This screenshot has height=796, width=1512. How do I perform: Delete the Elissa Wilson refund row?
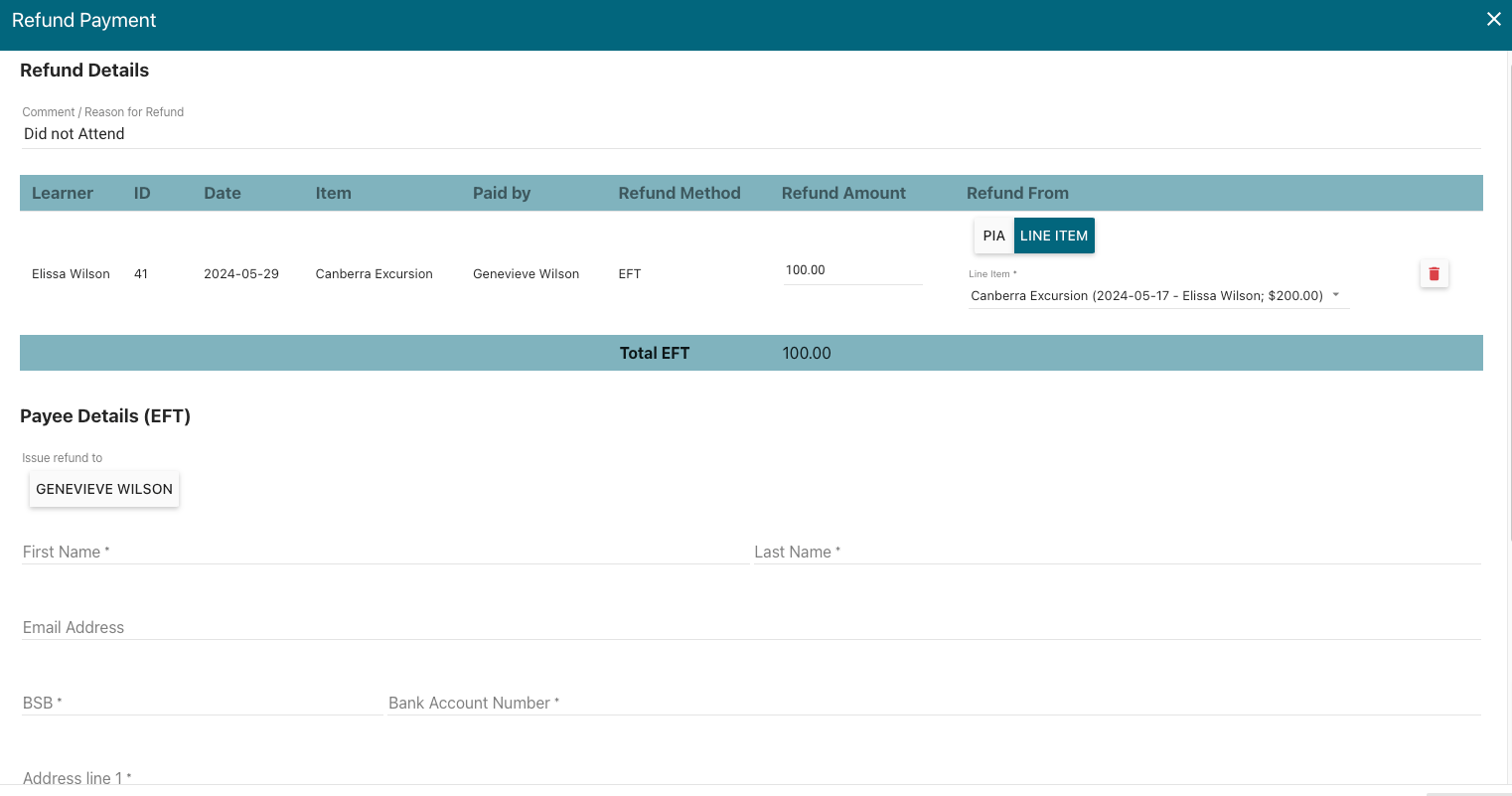[1434, 273]
